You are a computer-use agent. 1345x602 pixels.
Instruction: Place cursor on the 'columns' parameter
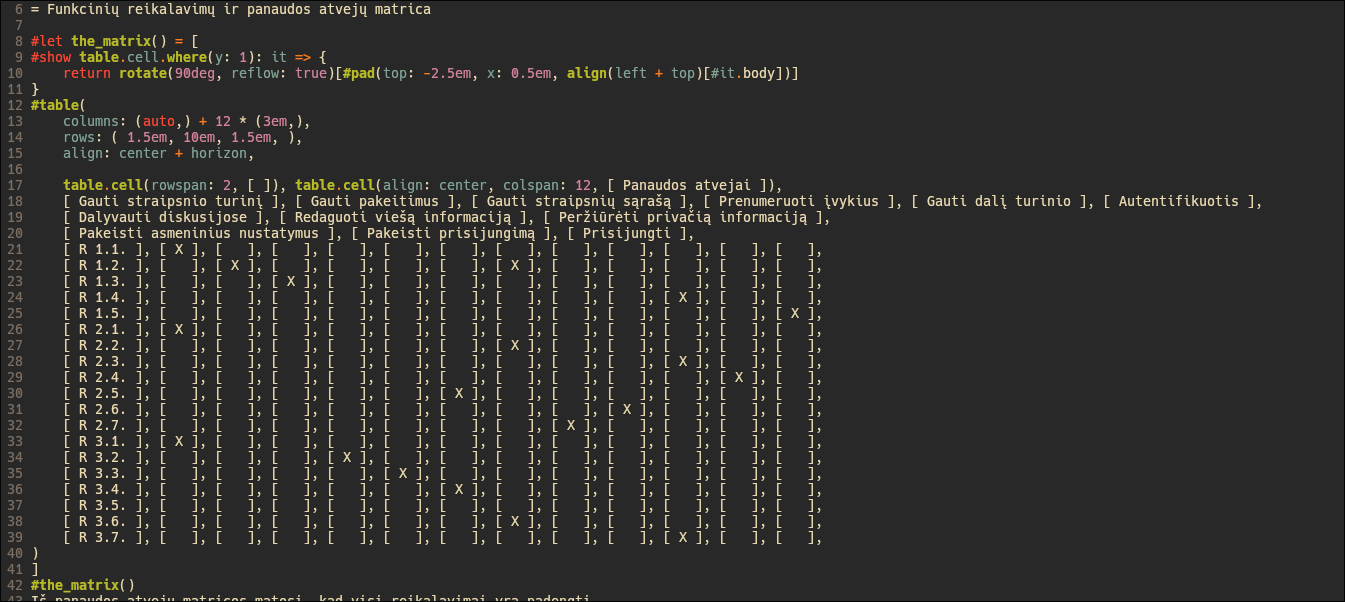95,121
